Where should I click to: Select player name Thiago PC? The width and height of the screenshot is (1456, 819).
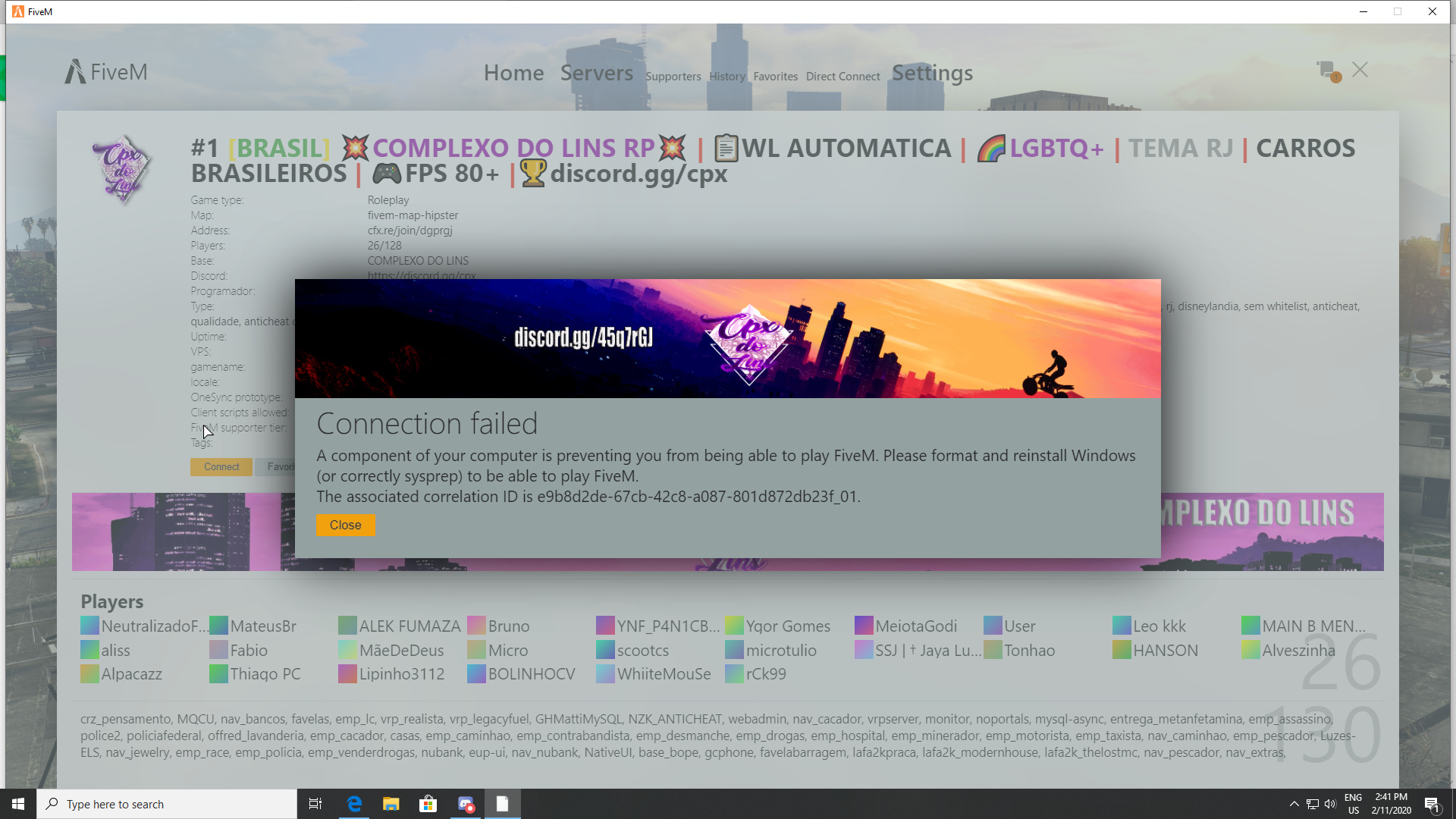(265, 674)
